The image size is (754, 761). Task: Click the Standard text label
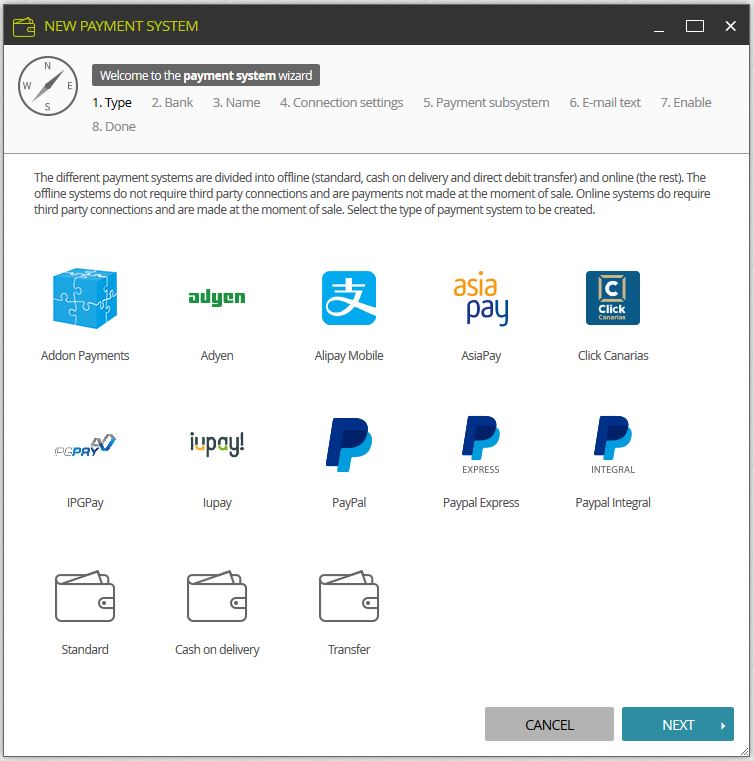85,649
